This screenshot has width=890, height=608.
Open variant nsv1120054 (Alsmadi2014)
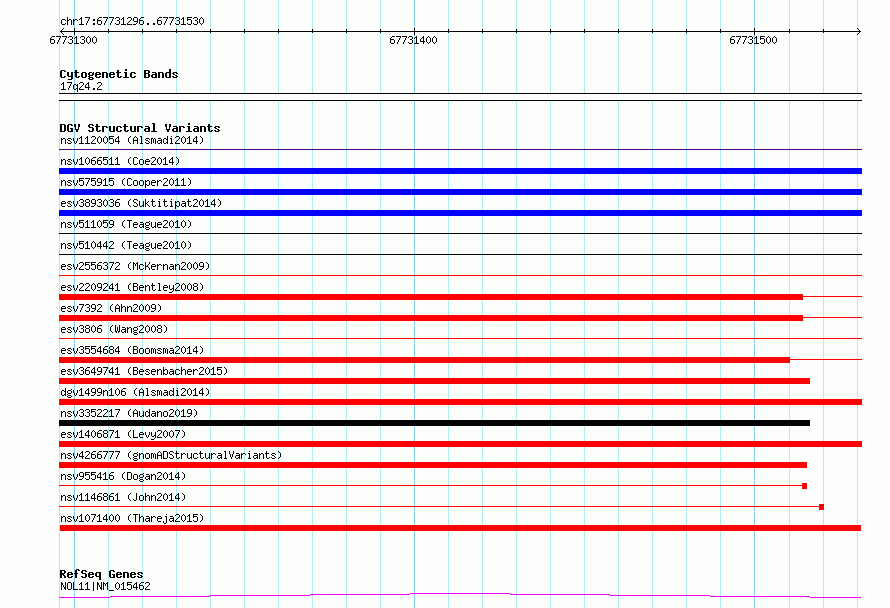132,140
